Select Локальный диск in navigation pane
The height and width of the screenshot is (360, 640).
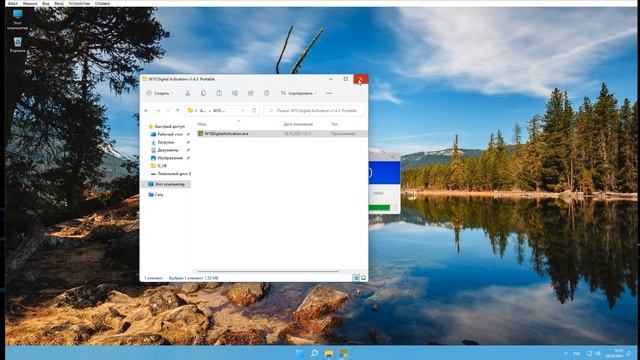click(x=171, y=173)
